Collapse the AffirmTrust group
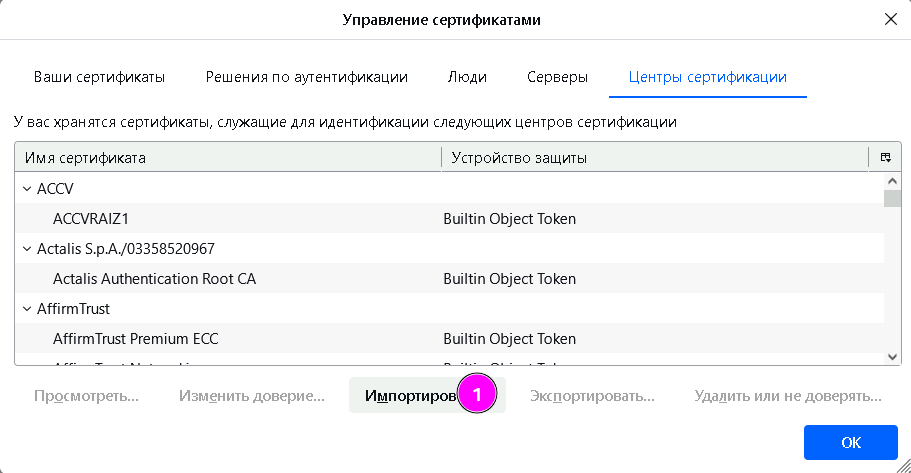Viewport: 911px width, 473px height. click(x=26, y=309)
